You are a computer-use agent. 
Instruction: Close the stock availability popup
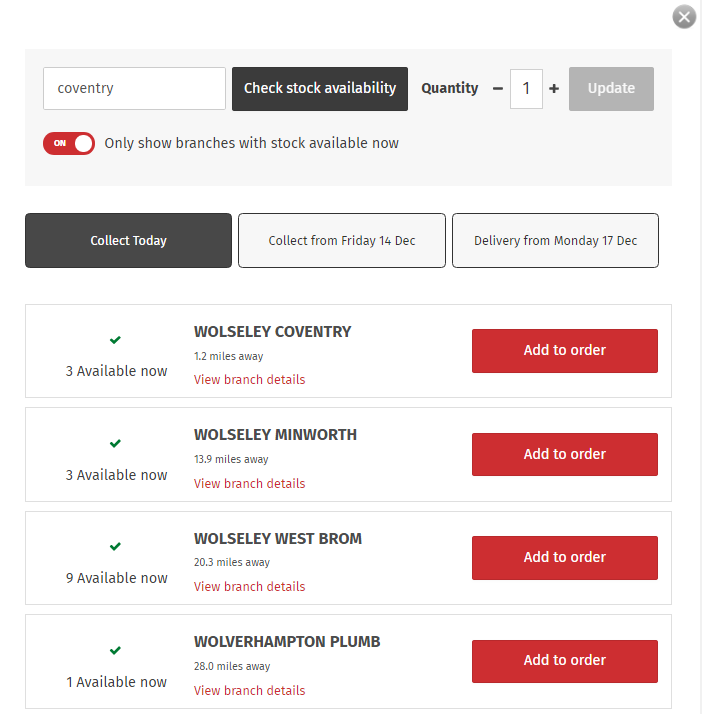(x=684, y=17)
